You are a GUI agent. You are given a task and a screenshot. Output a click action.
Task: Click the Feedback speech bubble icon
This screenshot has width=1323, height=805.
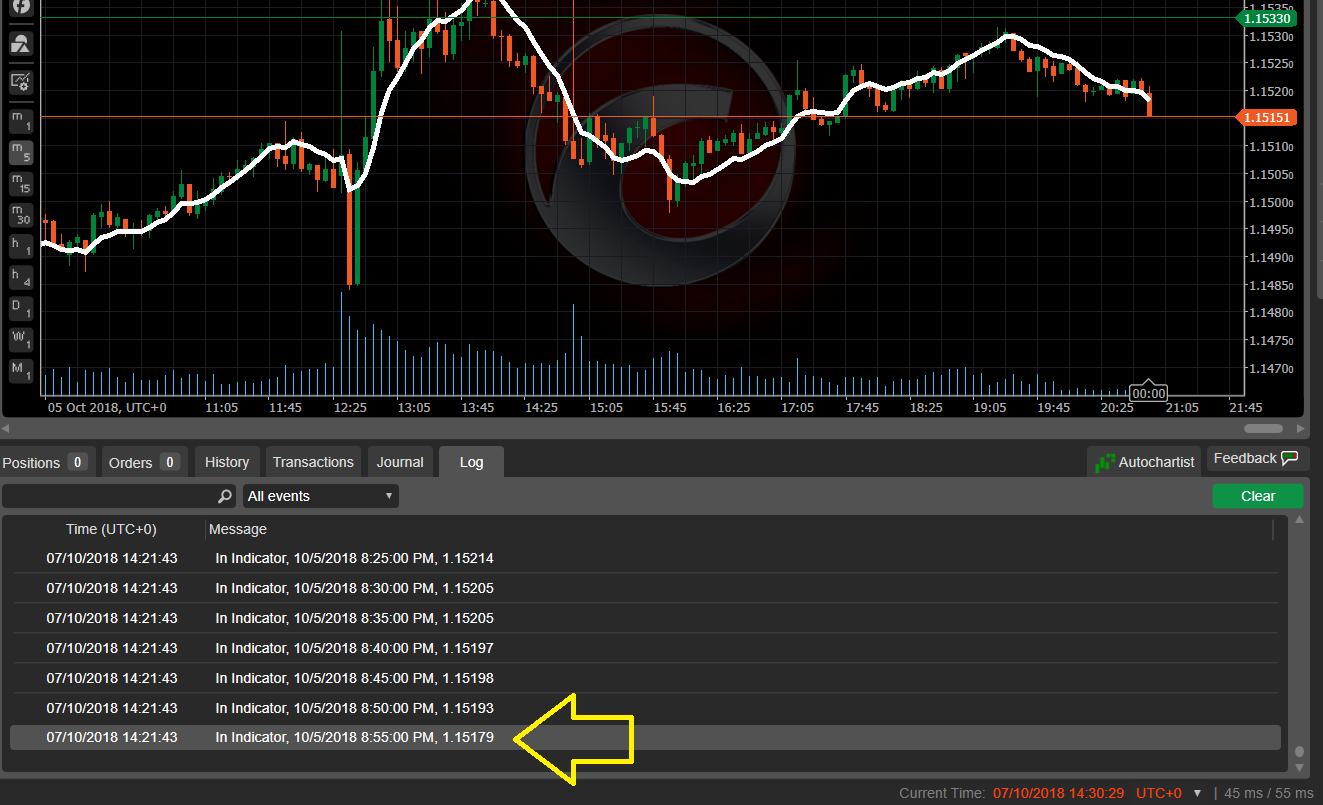coord(1290,458)
